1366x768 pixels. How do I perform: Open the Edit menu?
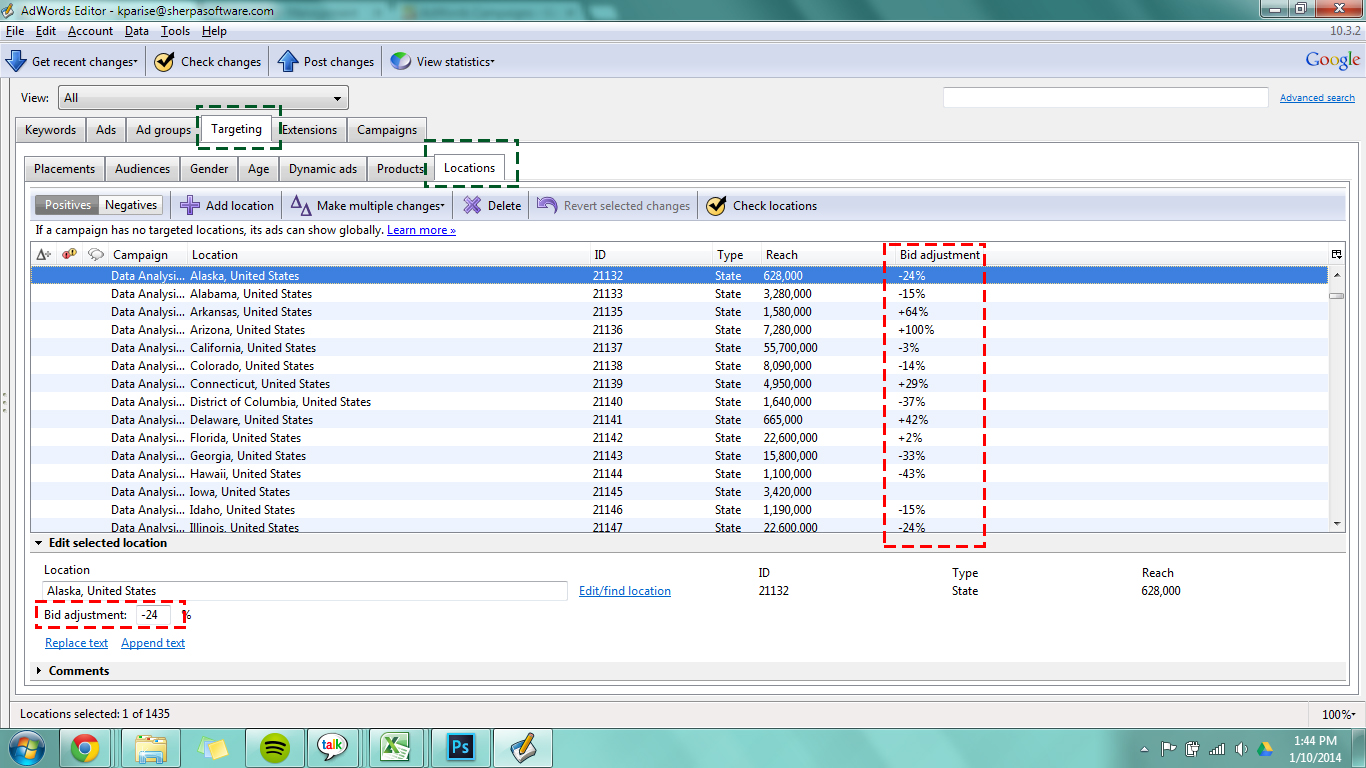[46, 31]
